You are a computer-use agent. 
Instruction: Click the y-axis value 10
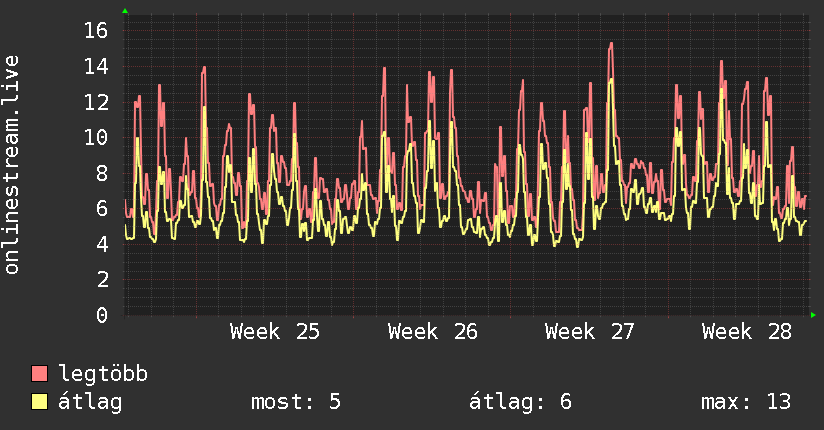pyautogui.click(x=96, y=138)
